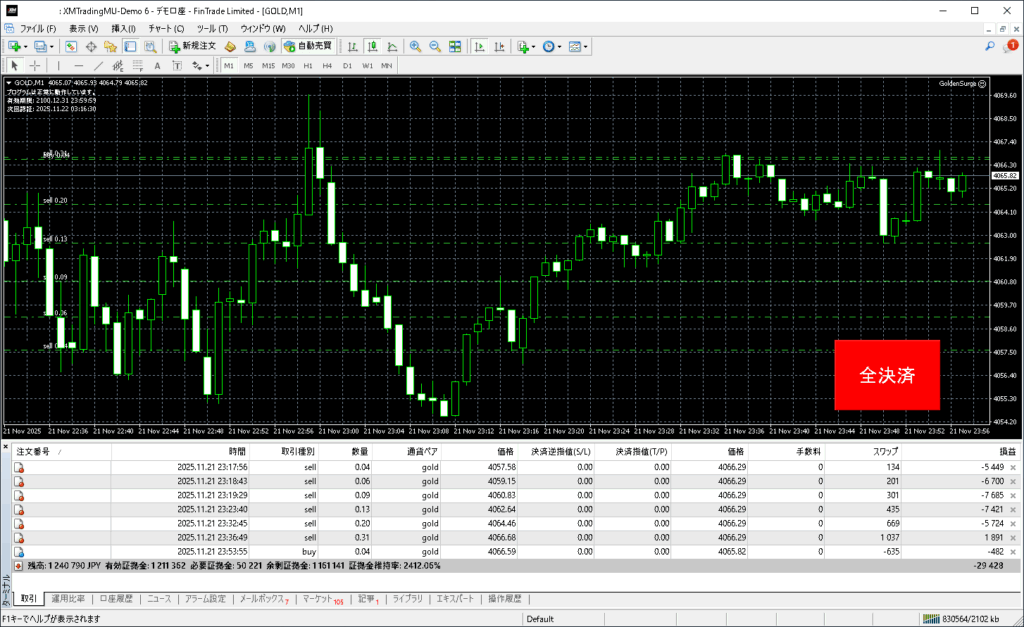Open the chart templates dropdown
This screenshot has height=627, width=1024.
[585, 46]
